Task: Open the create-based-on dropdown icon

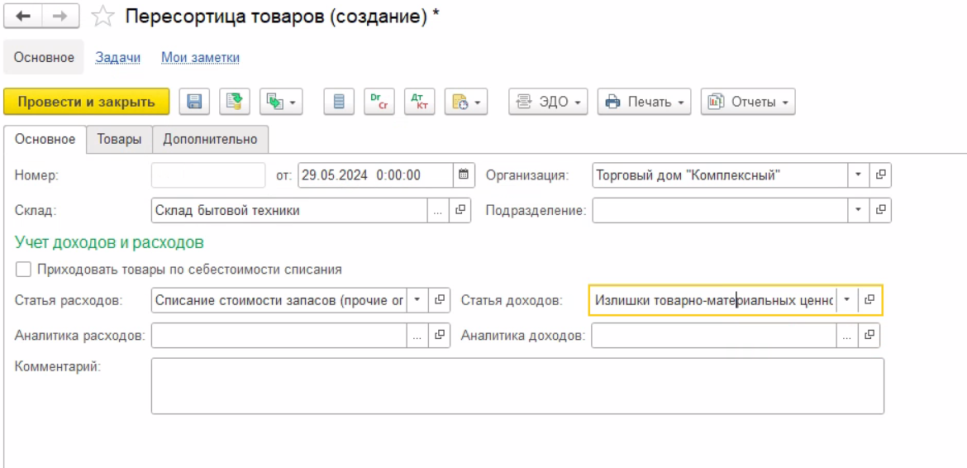Action: coord(280,102)
